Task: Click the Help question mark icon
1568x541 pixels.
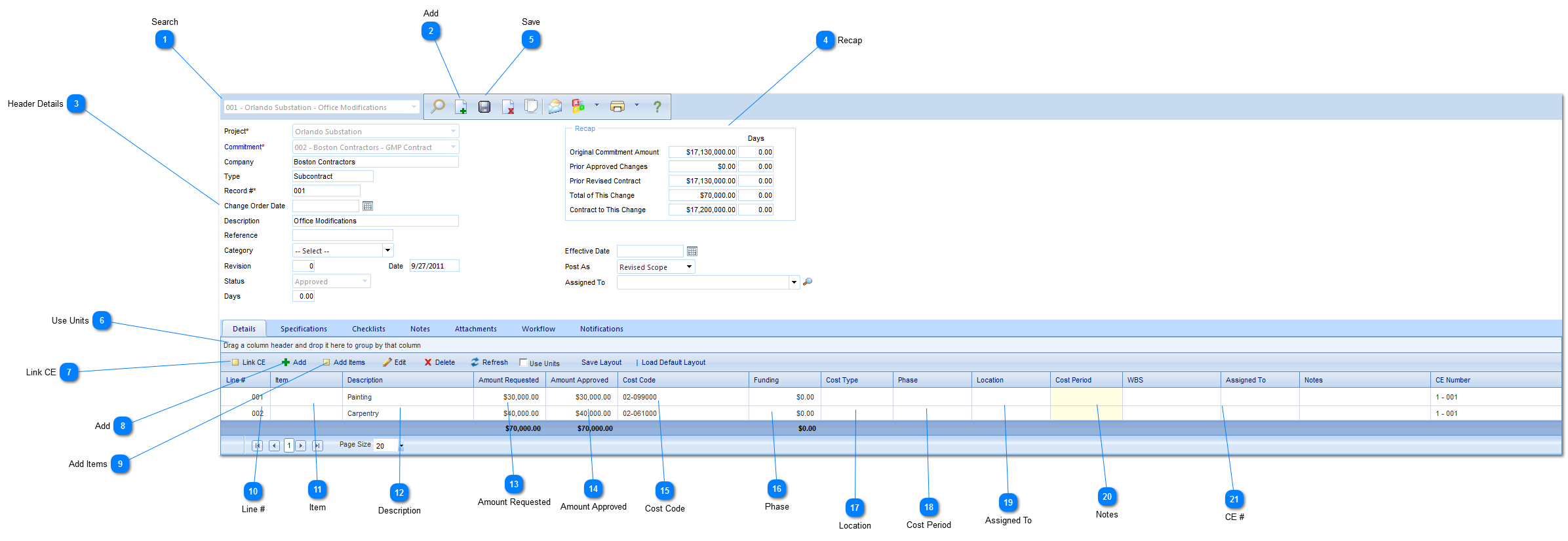Action: coord(657,107)
